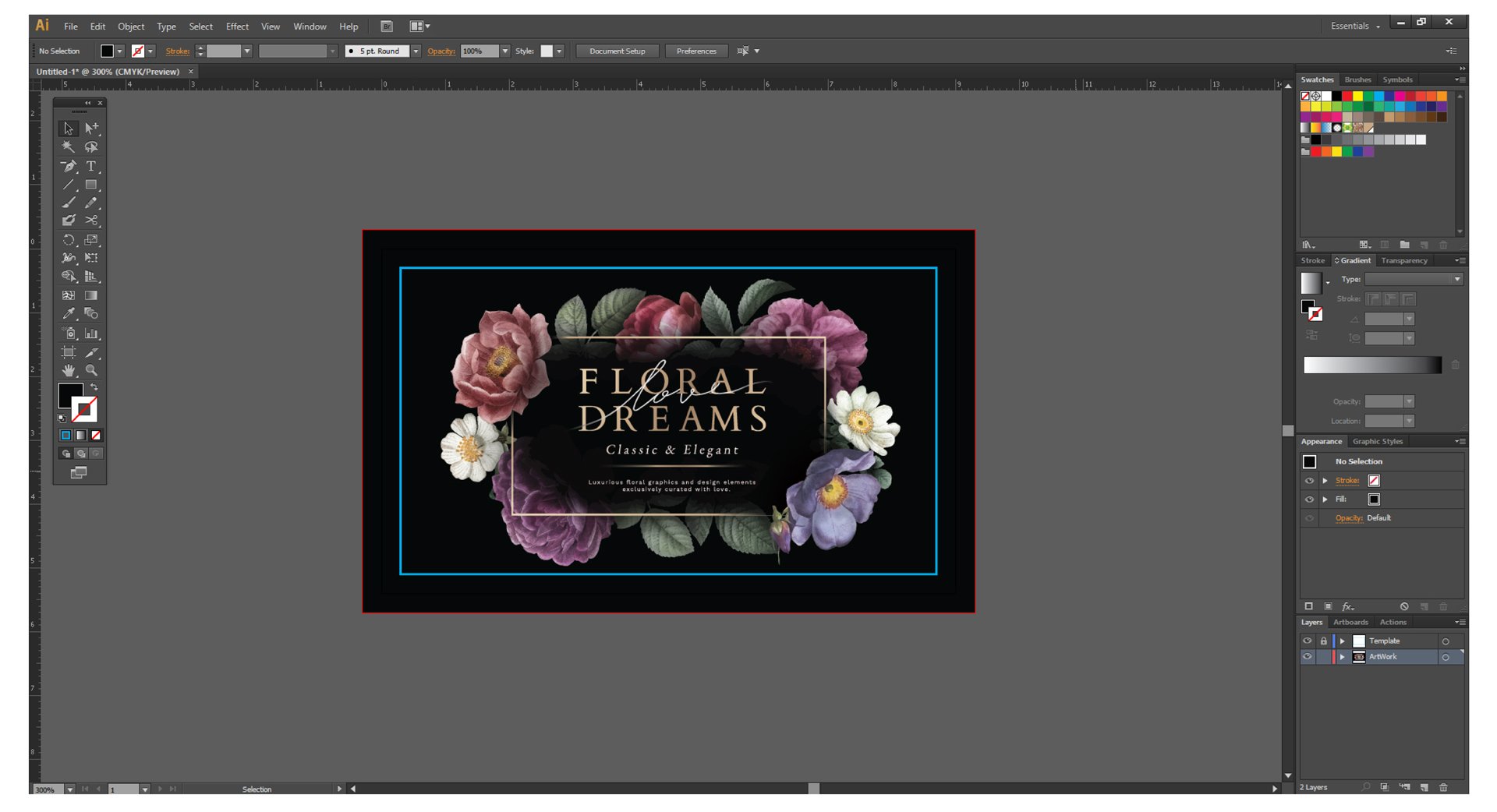
Task: Select the Rectangle tool
Action: click(x=91, y=185)
